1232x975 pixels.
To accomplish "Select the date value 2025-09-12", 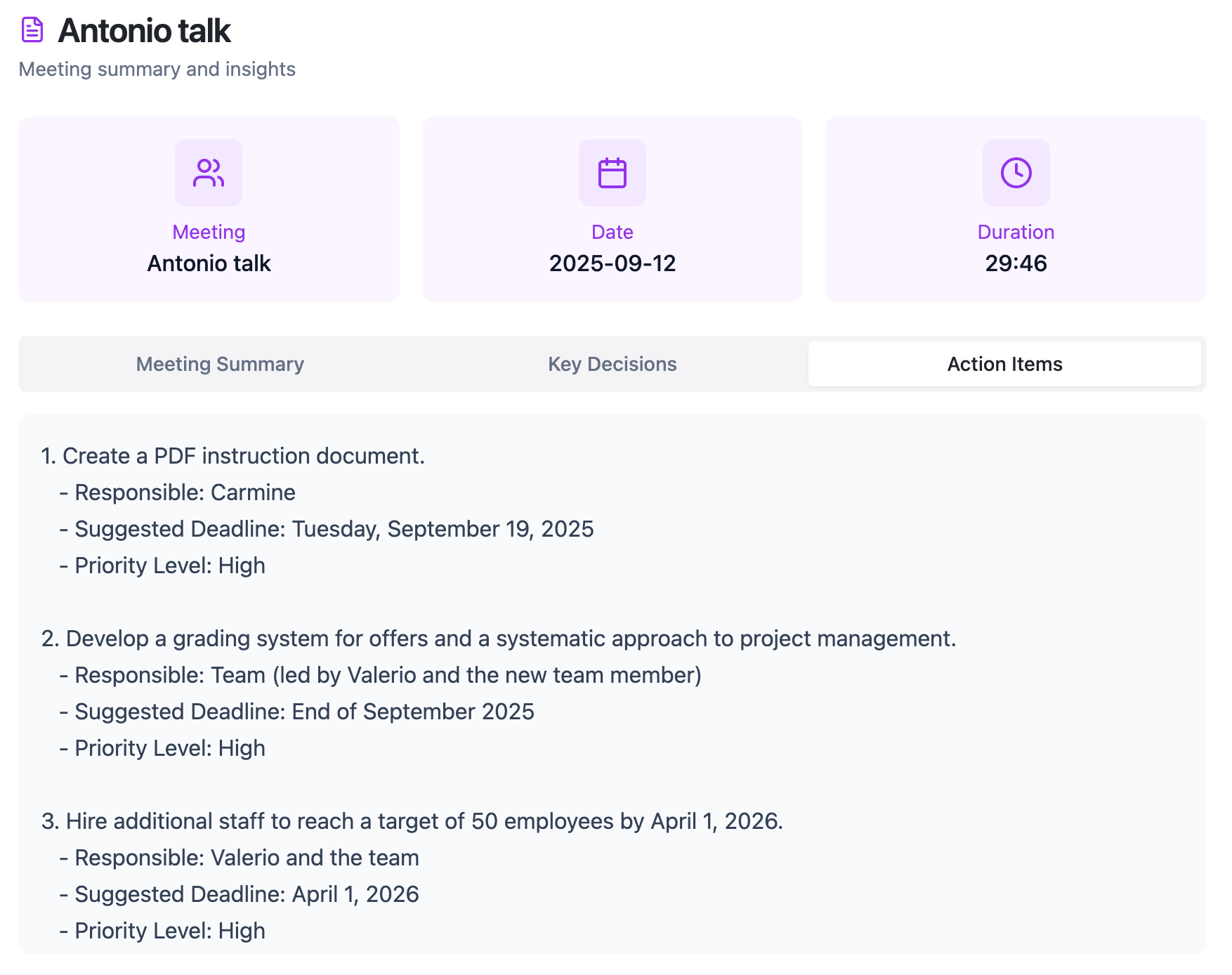I will (x=612, y=263).
